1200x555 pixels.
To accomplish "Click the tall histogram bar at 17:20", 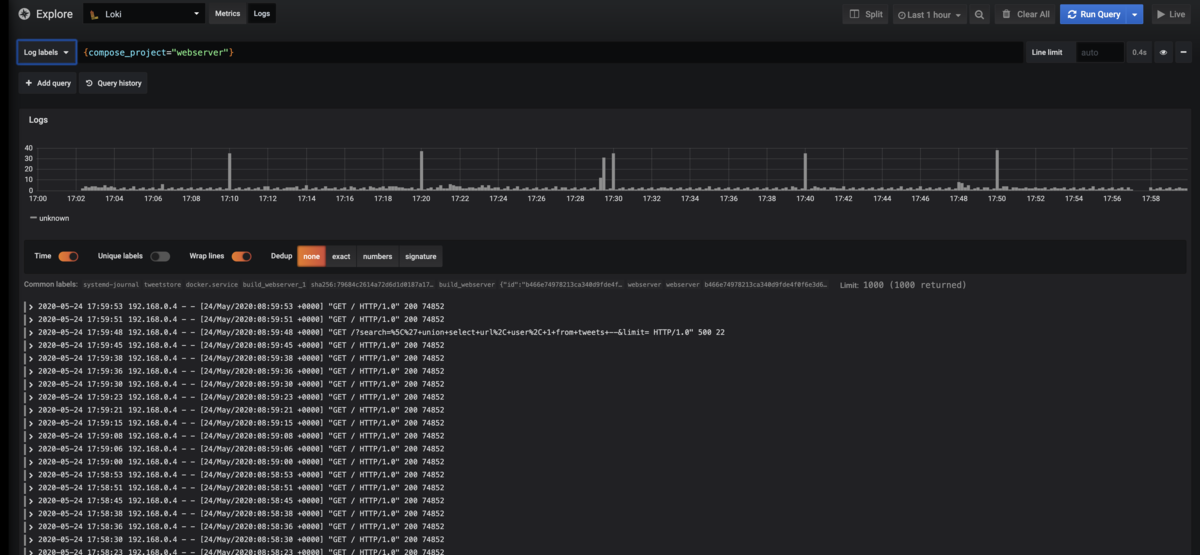I will (x=421, y=170).
